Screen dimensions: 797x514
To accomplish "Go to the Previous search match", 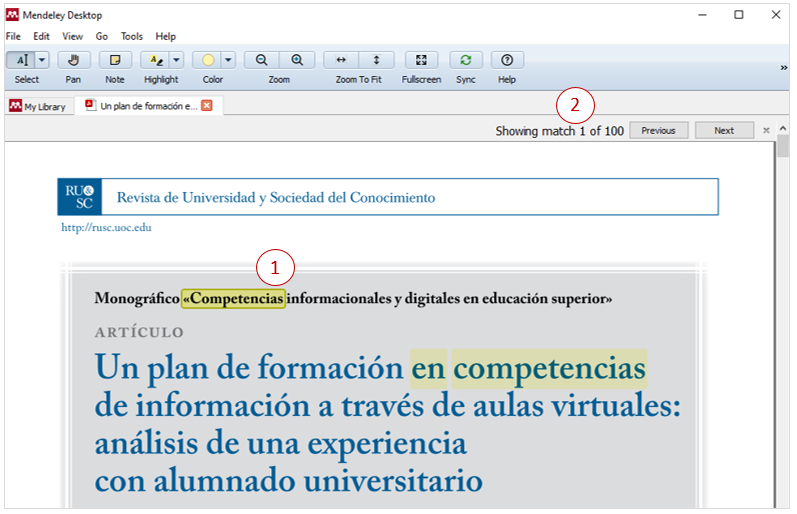I will pos(658,130).
